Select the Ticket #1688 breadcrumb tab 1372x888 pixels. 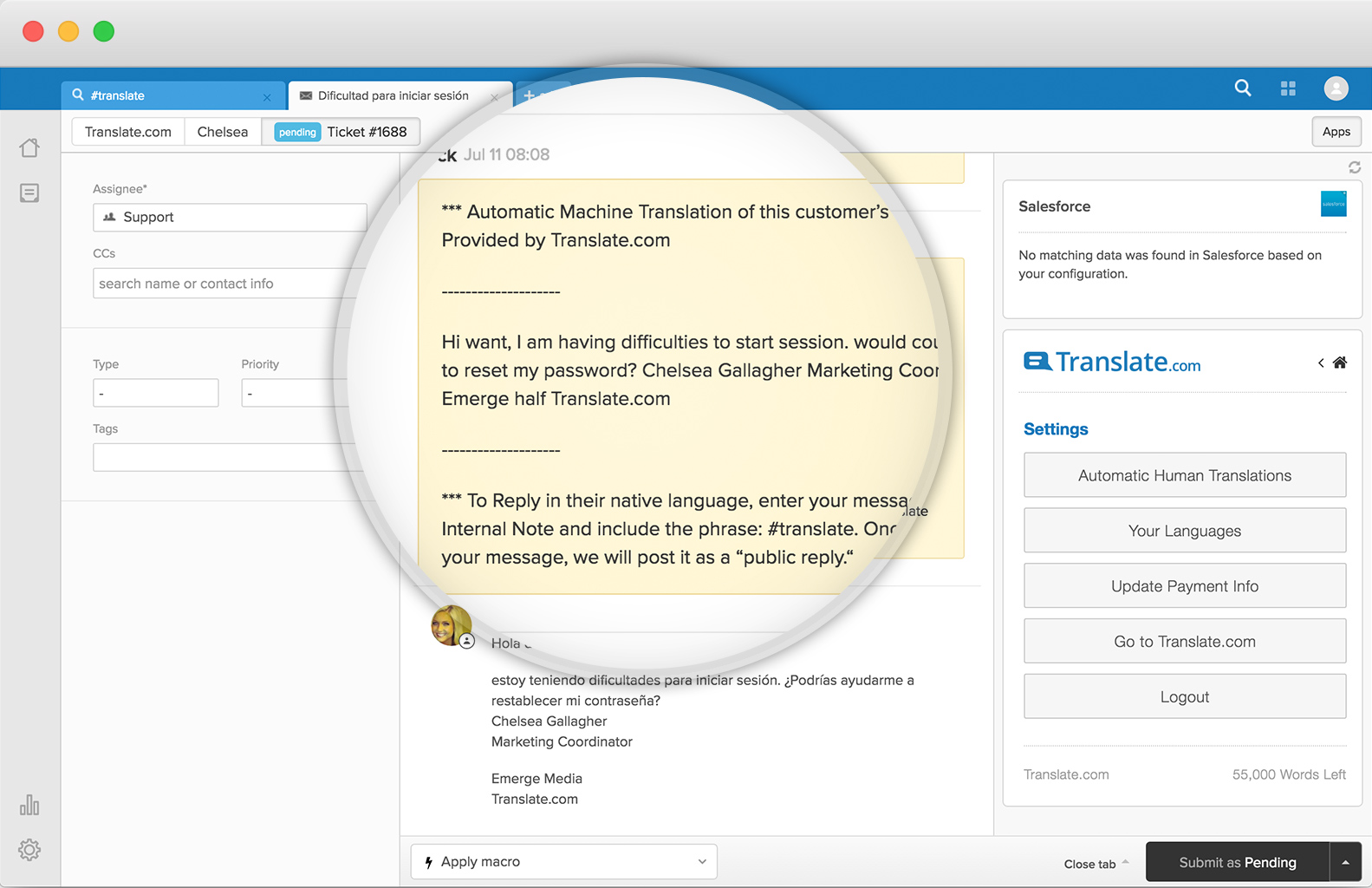341,132
